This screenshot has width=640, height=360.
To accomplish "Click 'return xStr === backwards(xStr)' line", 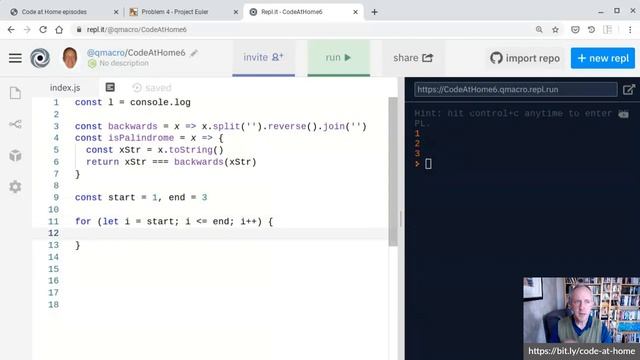I will click(171, 162).
